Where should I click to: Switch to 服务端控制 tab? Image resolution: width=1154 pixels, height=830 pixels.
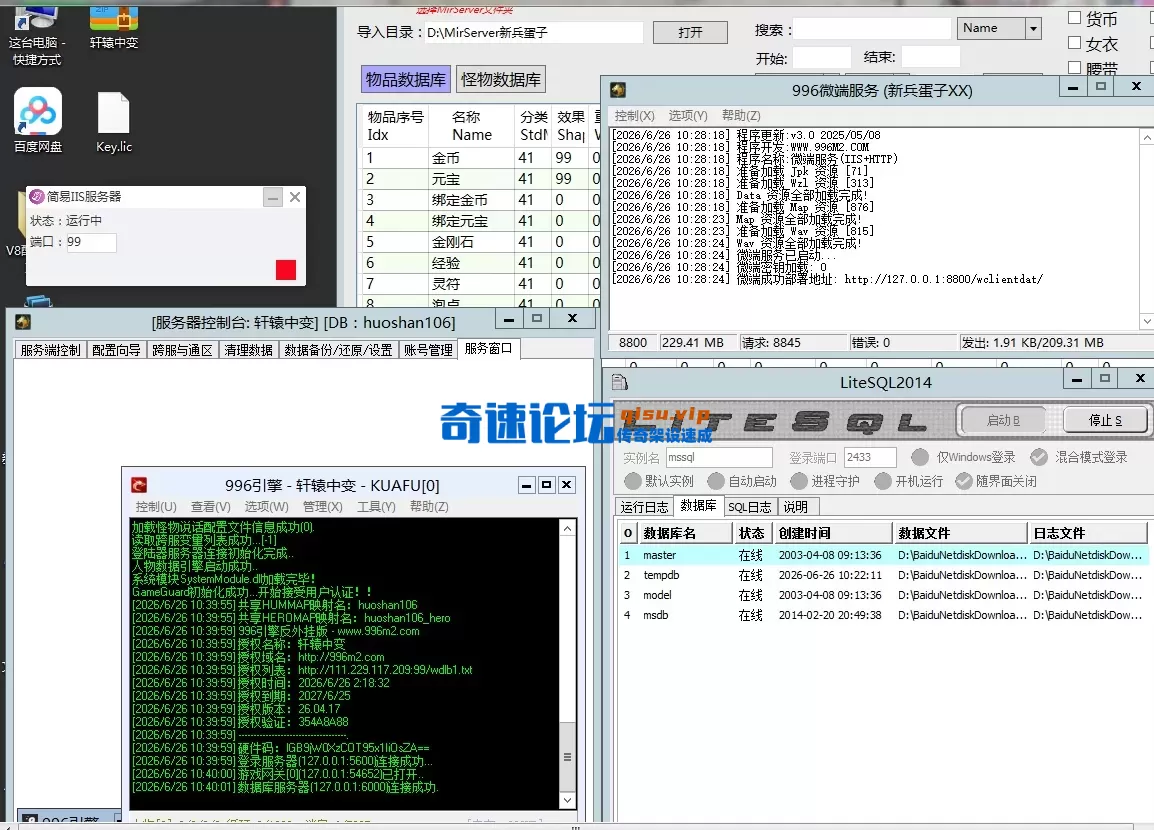(x=51, y=350)
